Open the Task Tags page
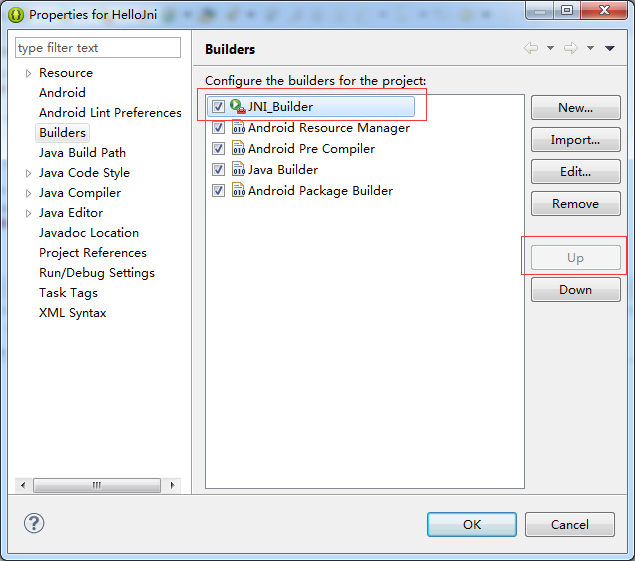This screenshot has width=635, height=561. point(68,293)
